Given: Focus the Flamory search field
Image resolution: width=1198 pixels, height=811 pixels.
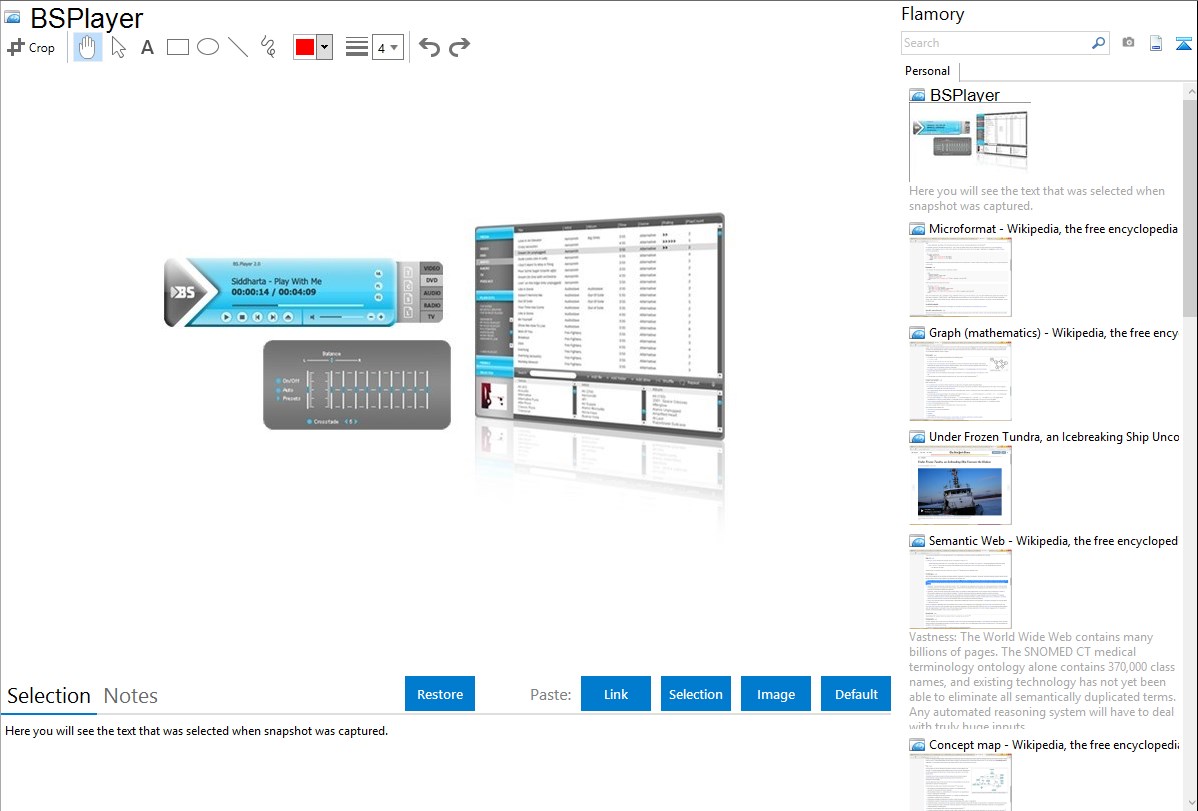Looking at the screenshot, I should (x=996, y=43).
